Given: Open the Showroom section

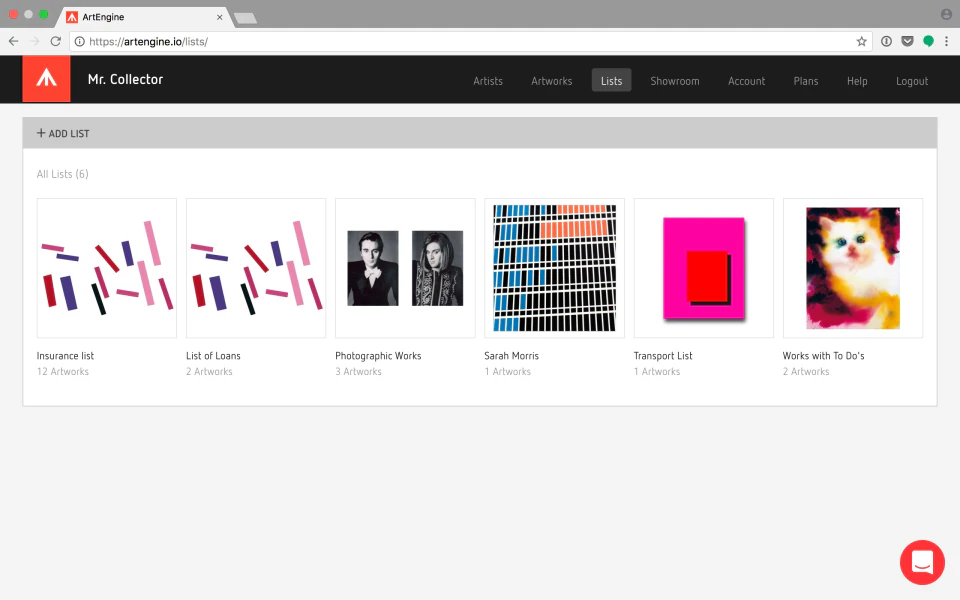Looking at the screenshot, I should click(674, 81).
